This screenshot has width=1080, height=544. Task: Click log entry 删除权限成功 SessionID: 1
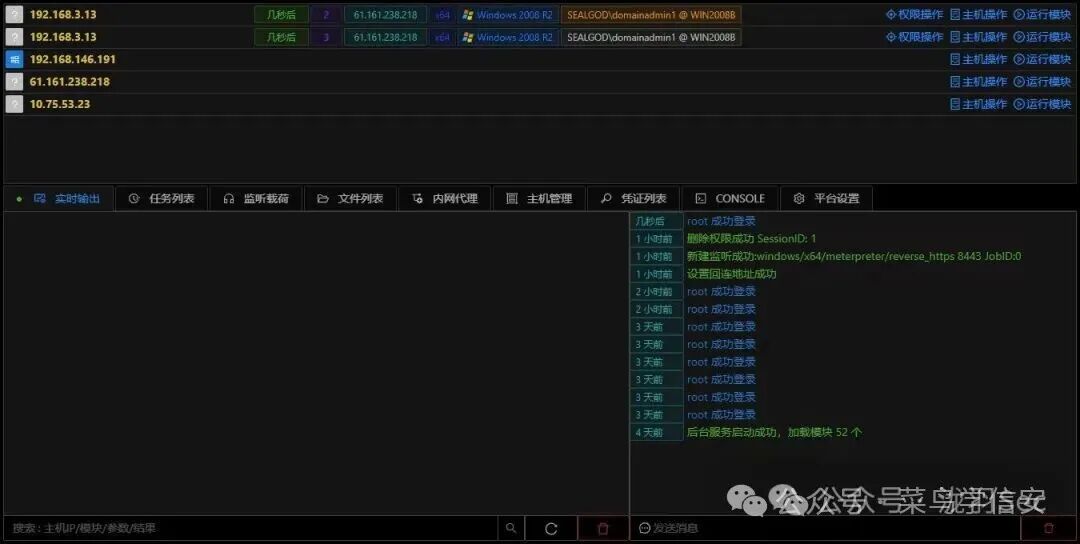point(751,239)
